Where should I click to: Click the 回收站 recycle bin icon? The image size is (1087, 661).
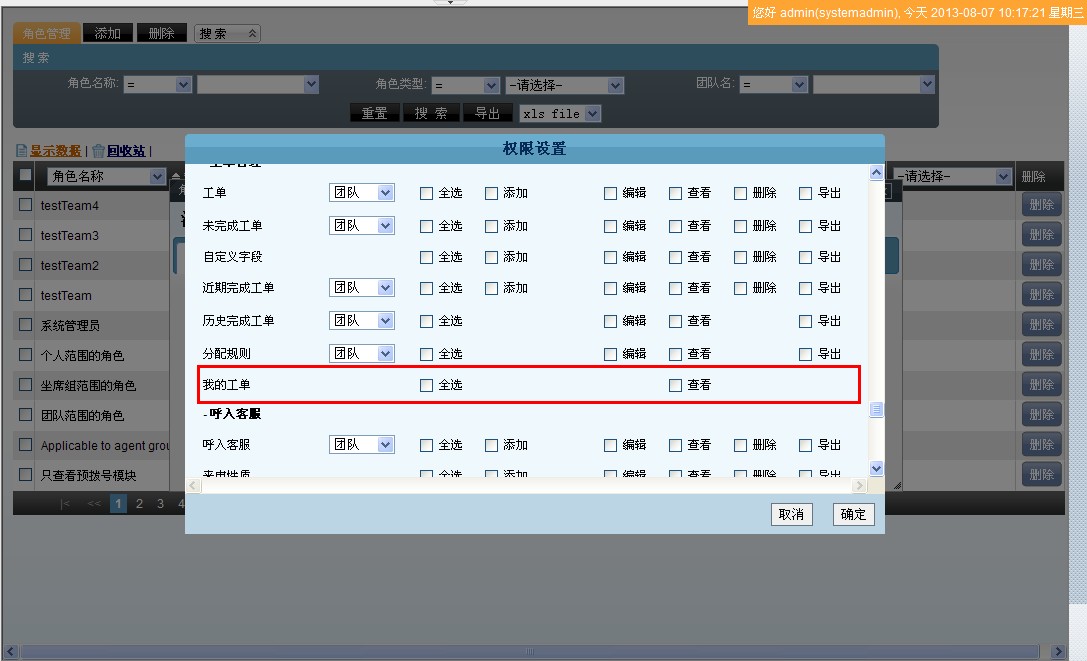coord(98,151)
